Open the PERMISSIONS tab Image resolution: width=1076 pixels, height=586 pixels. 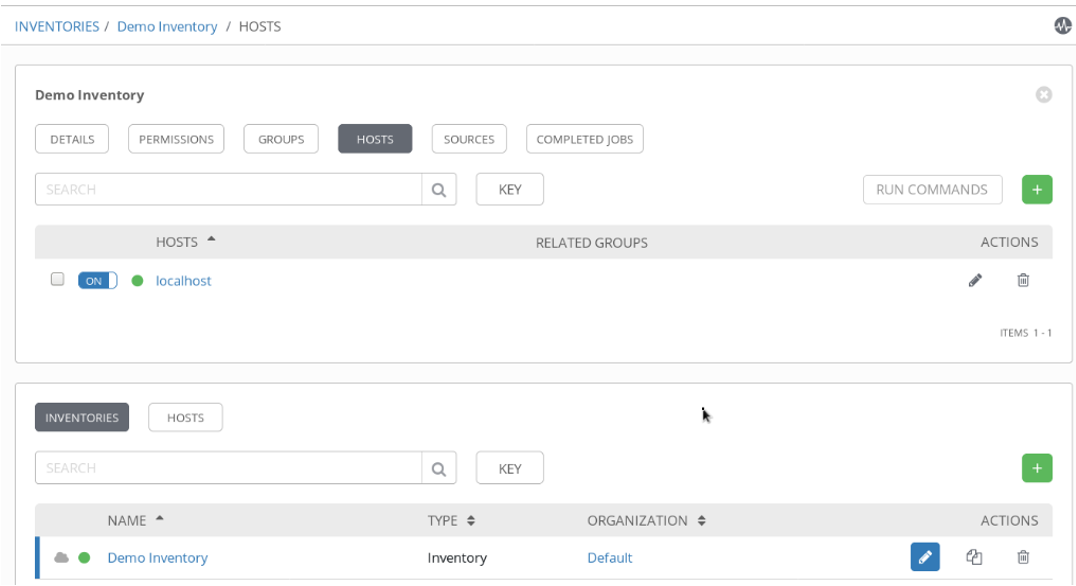coord(176,139)
